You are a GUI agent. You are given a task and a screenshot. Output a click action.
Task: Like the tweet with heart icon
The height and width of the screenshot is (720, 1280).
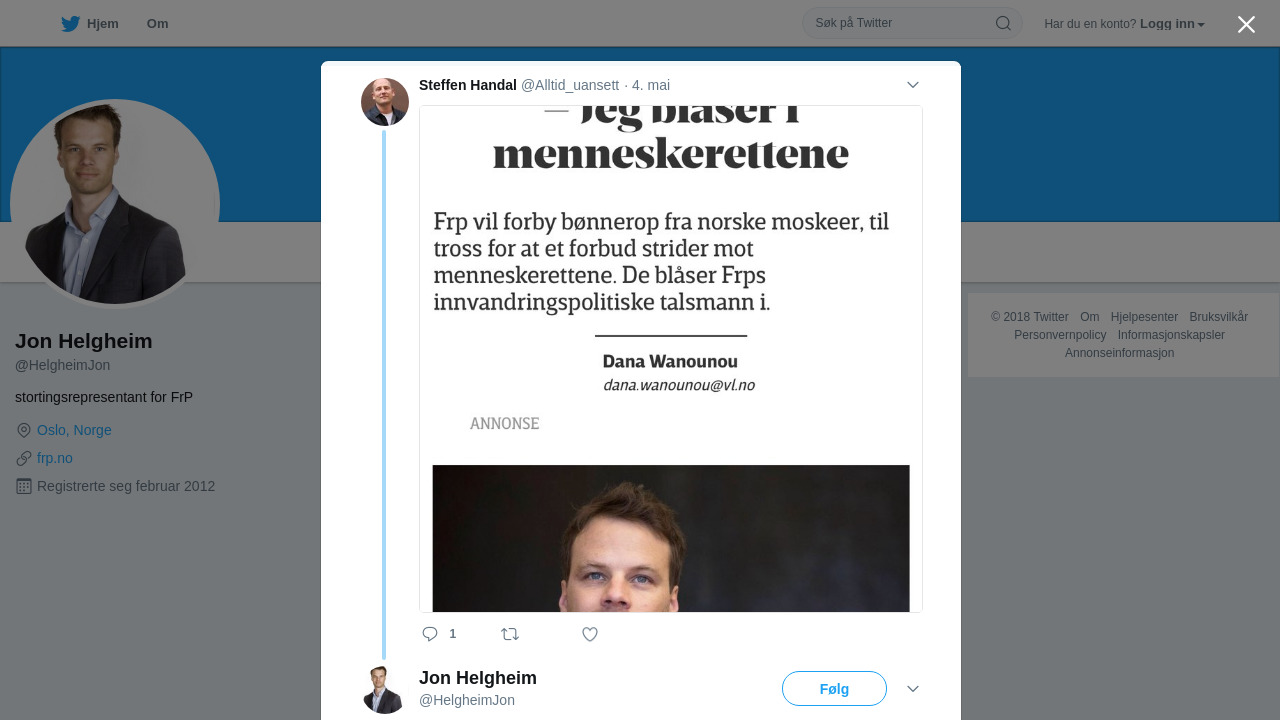[x=590, y=634]
